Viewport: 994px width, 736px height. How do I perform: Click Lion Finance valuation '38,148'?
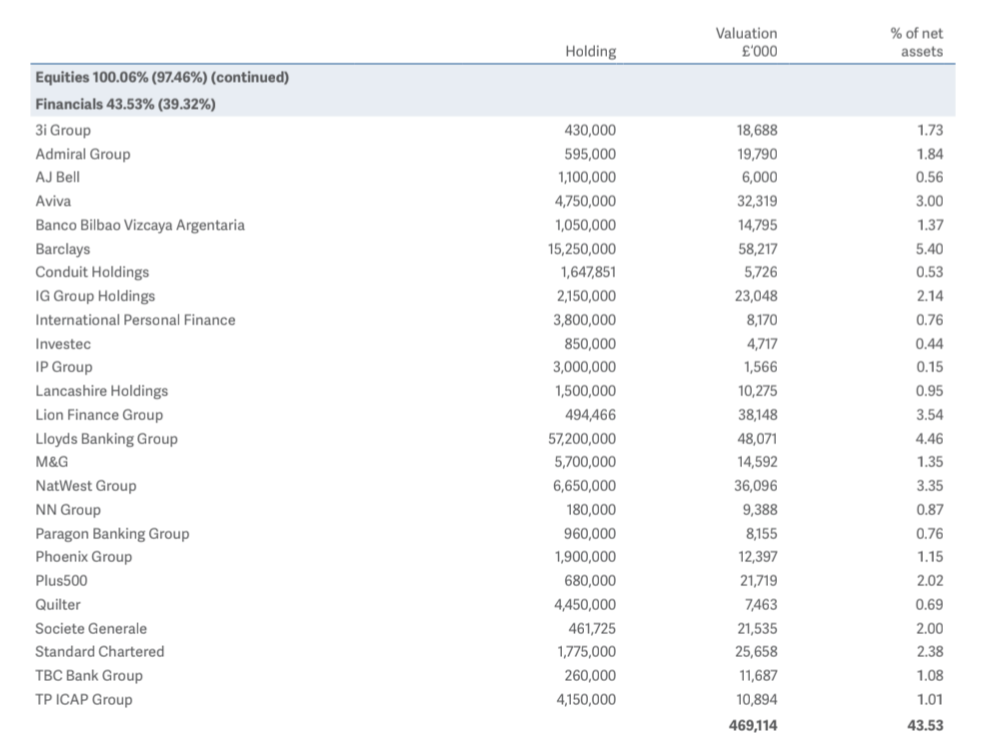(757, 415)
